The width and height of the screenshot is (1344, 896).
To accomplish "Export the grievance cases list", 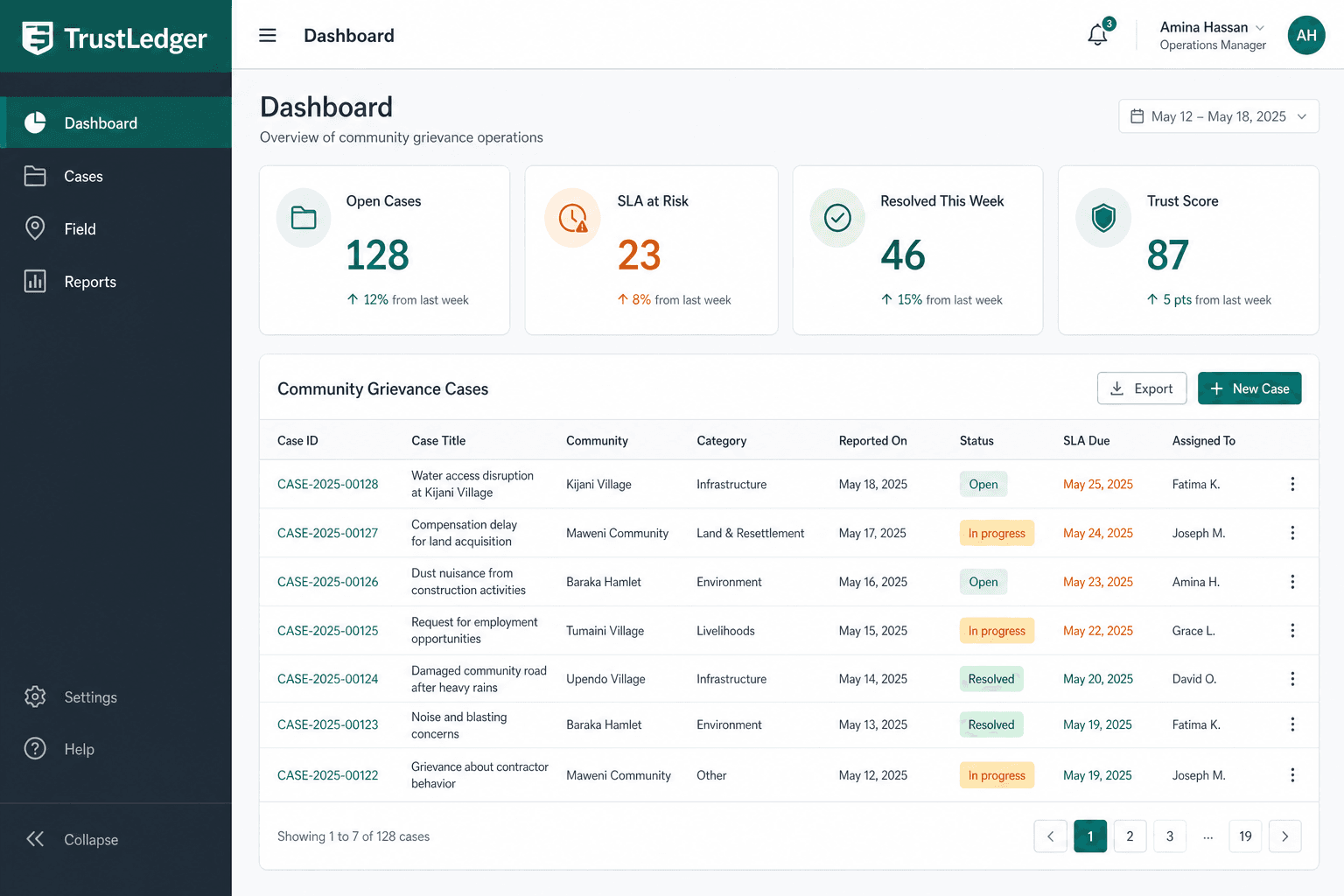I will coord(1142,388).
